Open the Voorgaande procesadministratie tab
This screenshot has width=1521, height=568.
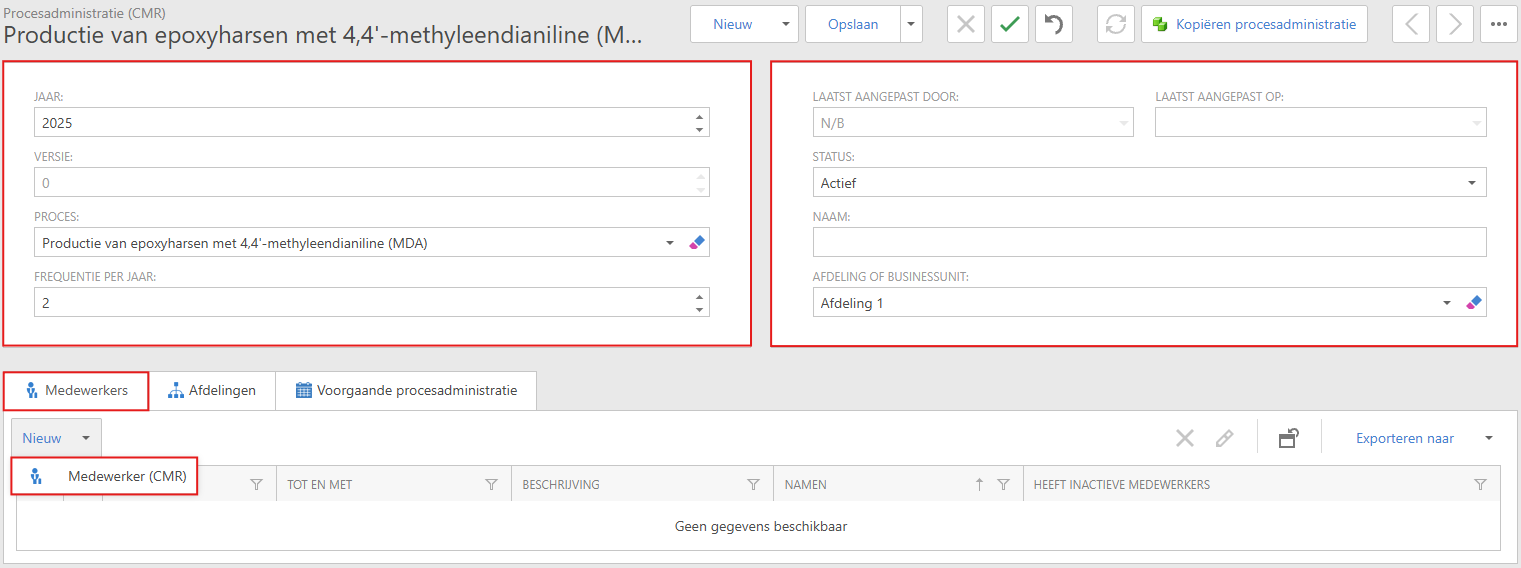[x=406, y=391]
